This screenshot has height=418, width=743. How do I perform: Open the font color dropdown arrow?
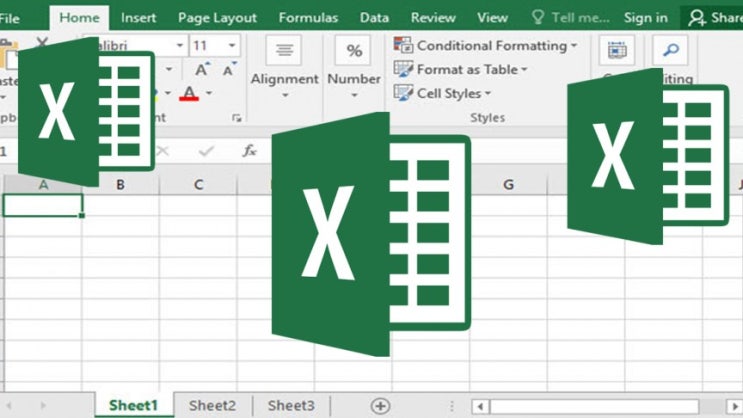click(x=209, y=93)
